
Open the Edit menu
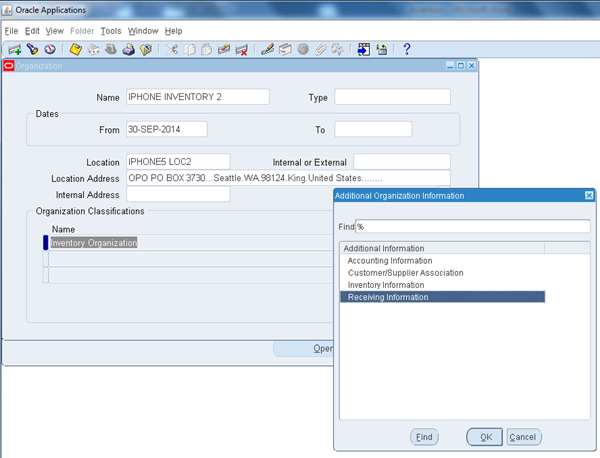click(x=32, y=31)
